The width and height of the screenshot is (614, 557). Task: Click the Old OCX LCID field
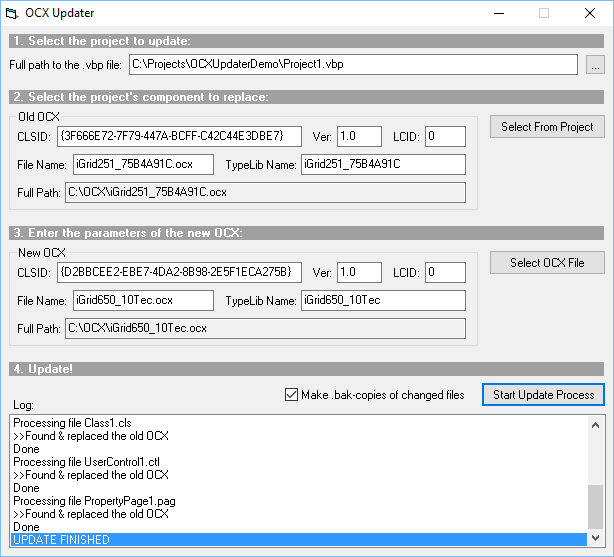coord(445,136)
